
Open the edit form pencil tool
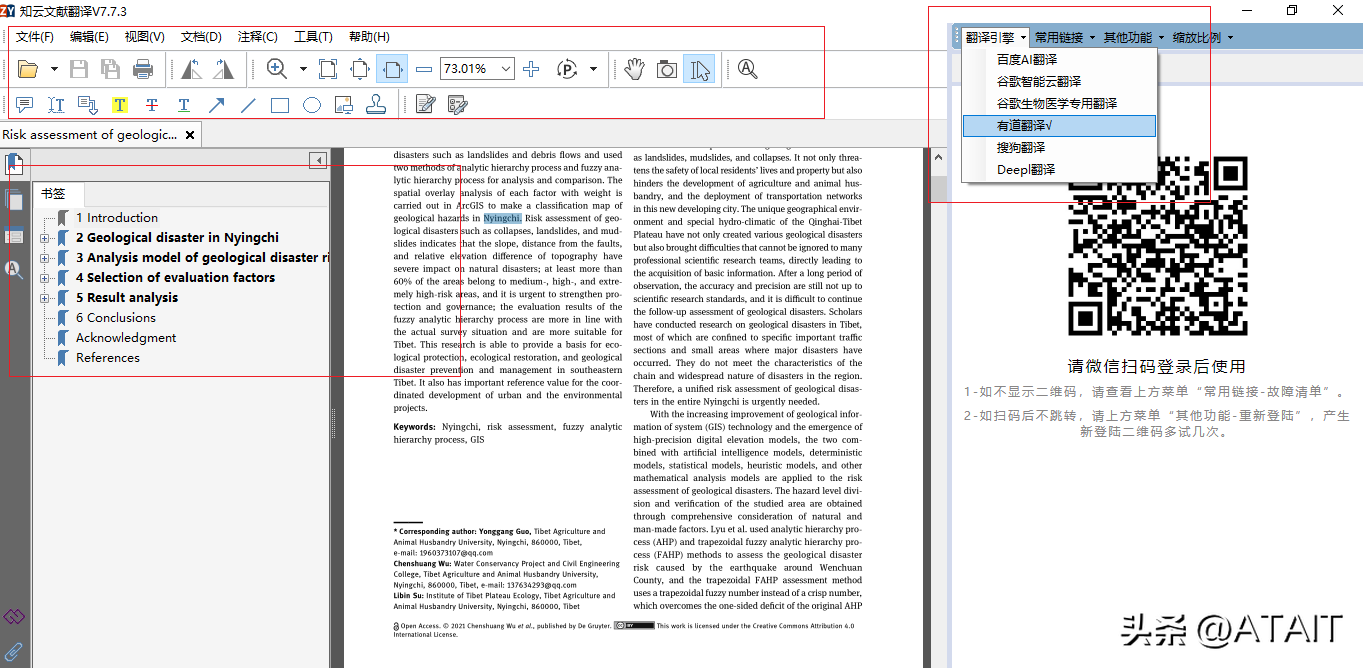point(426,104)
